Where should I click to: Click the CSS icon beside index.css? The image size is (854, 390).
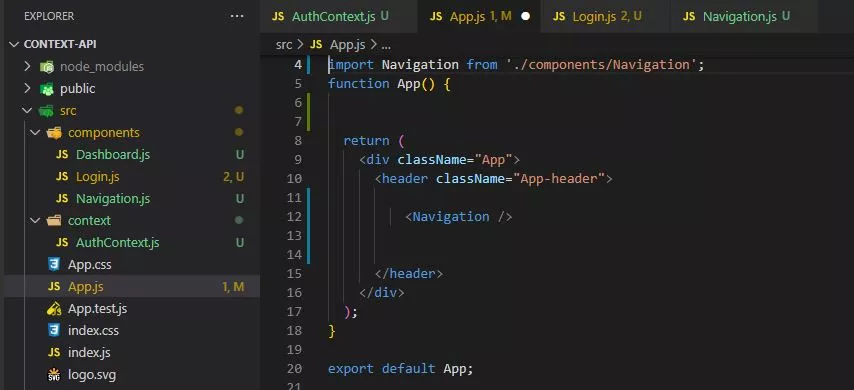(54, 331)
